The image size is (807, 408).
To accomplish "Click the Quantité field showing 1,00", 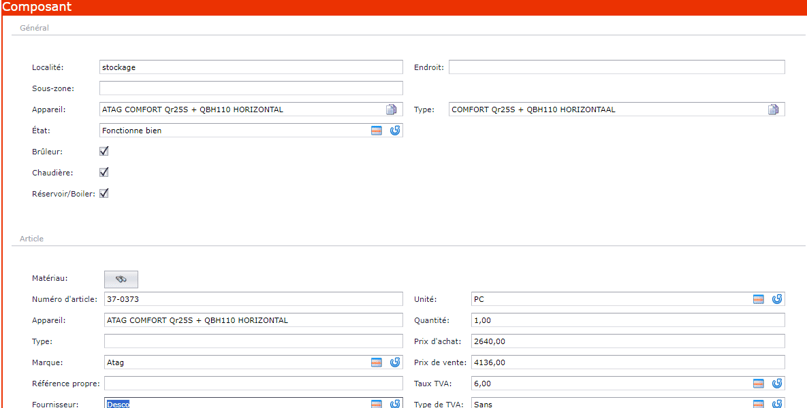I will pos(628,320).
